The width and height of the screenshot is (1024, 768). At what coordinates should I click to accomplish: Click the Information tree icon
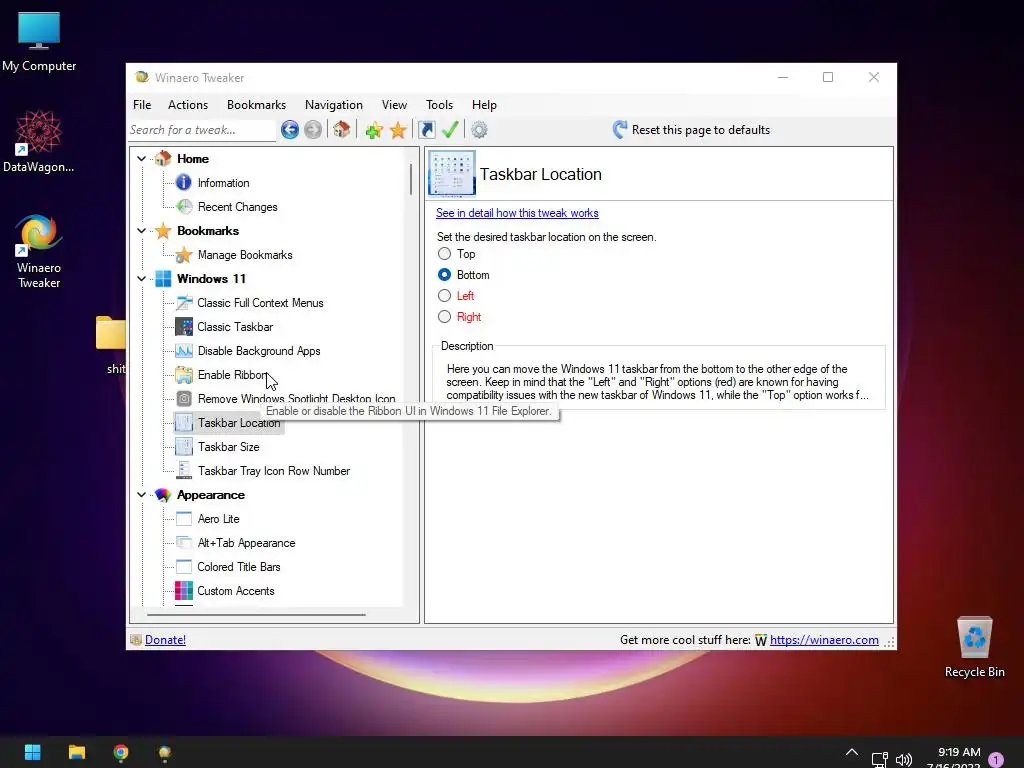184,183
